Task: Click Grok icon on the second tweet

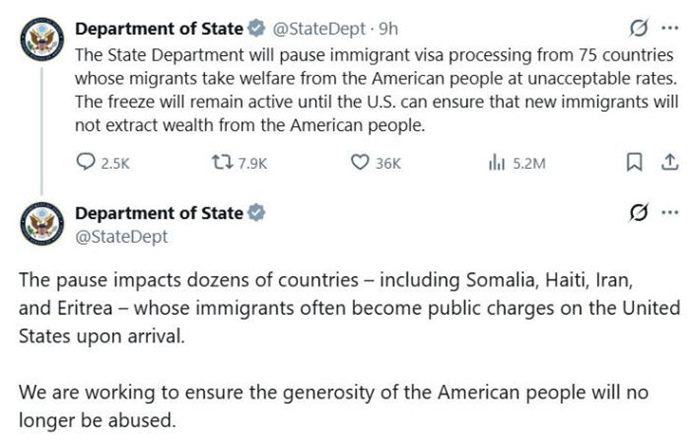Action: tap(633, 213)
